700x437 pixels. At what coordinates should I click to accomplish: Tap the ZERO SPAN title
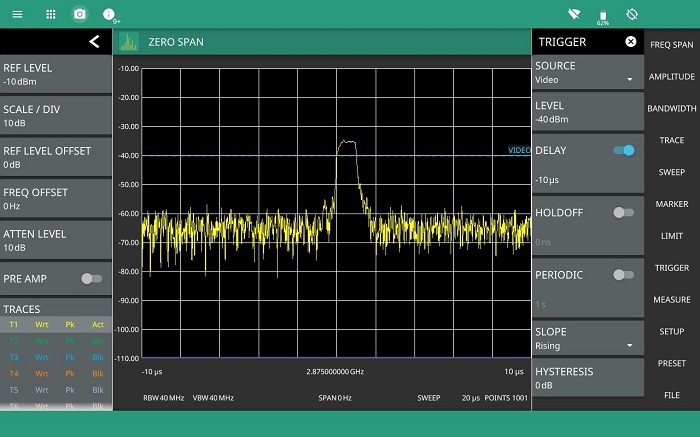click(x=176, y=42)
